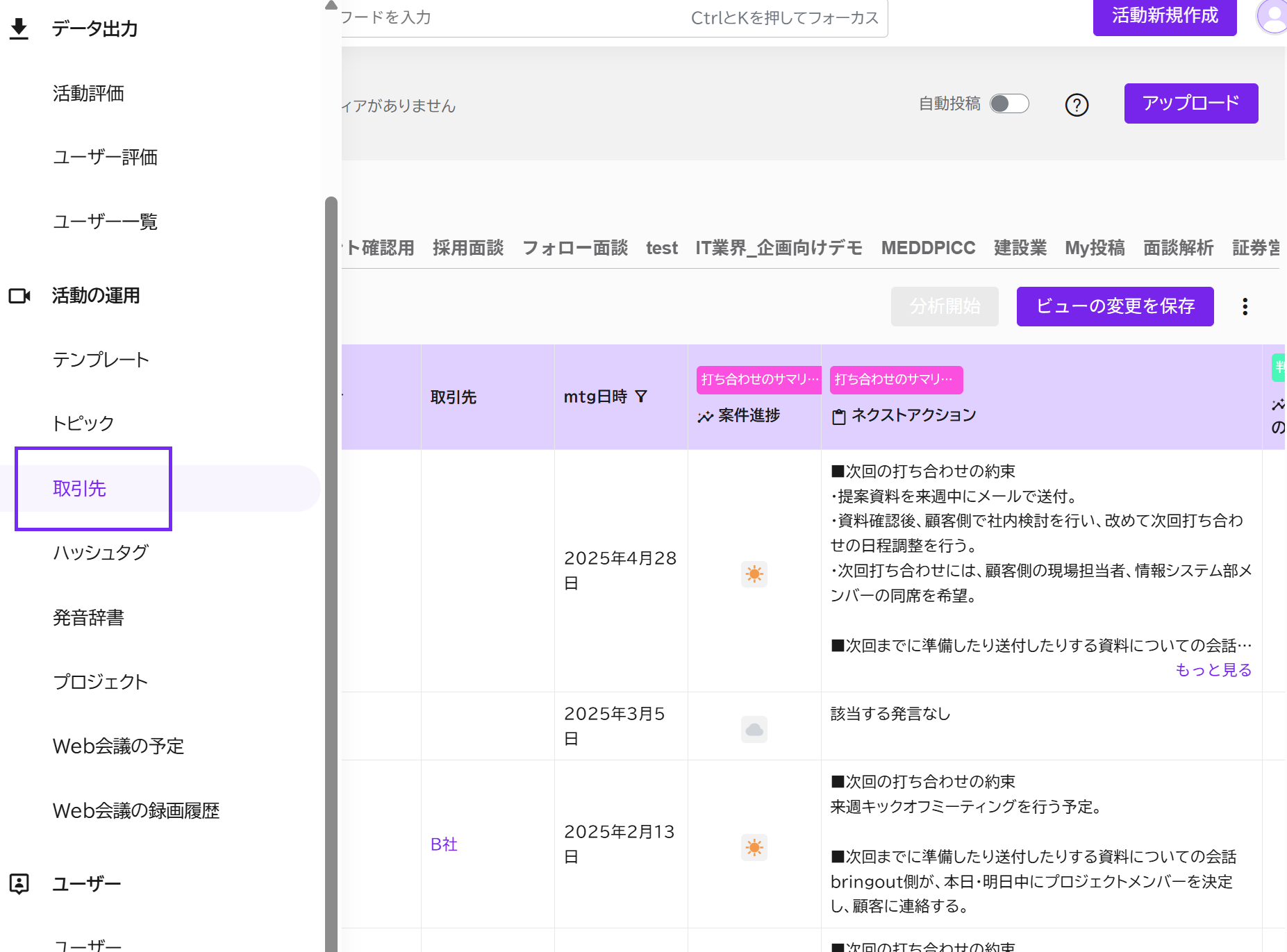The image size is (1287, 952).
Task: Open the three-dot more options menu
Action: (1245, 306)
